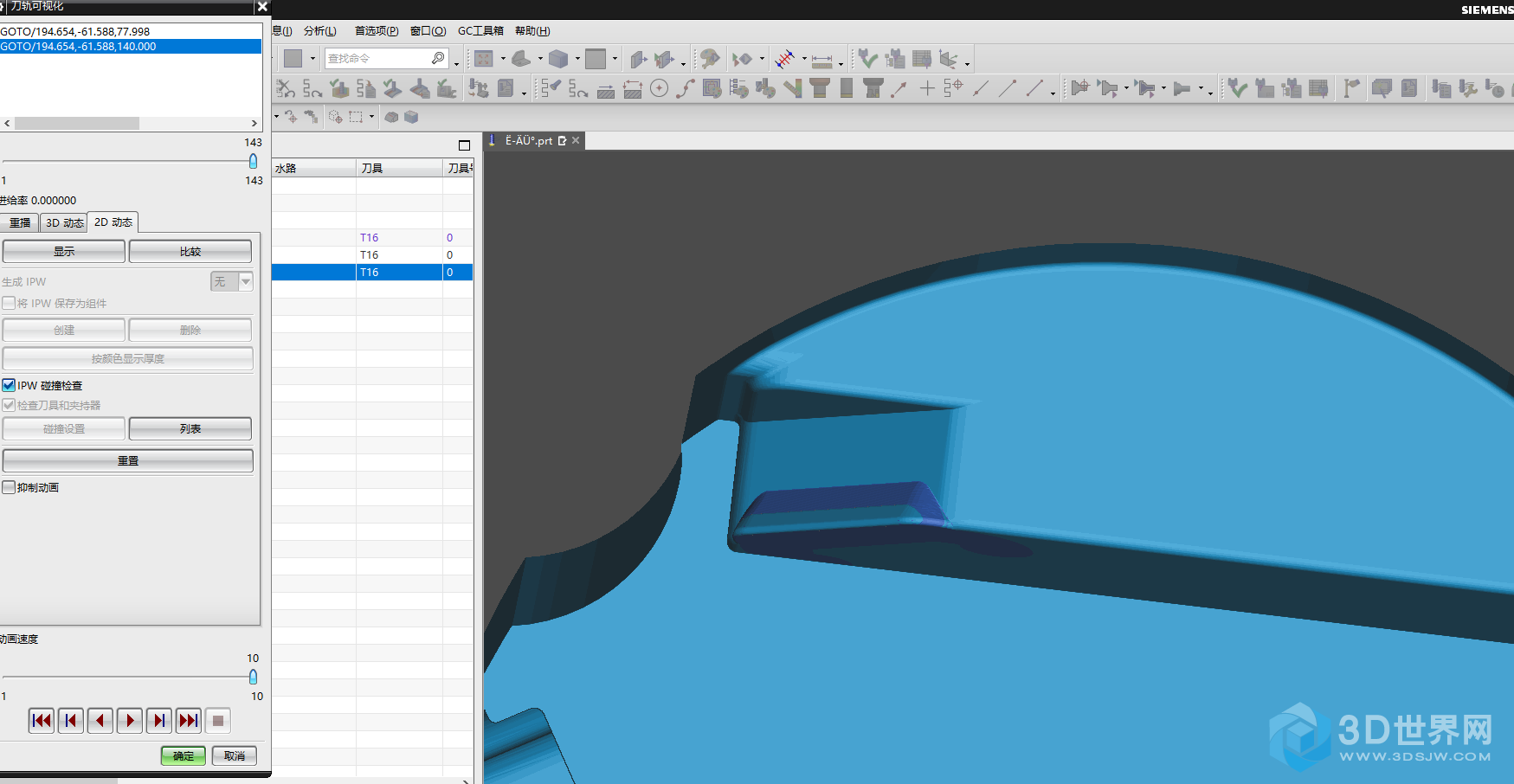This screenshot has width=1514, height=784.
Task: Click the 取消 button
Action: click(x=235, y=755)
